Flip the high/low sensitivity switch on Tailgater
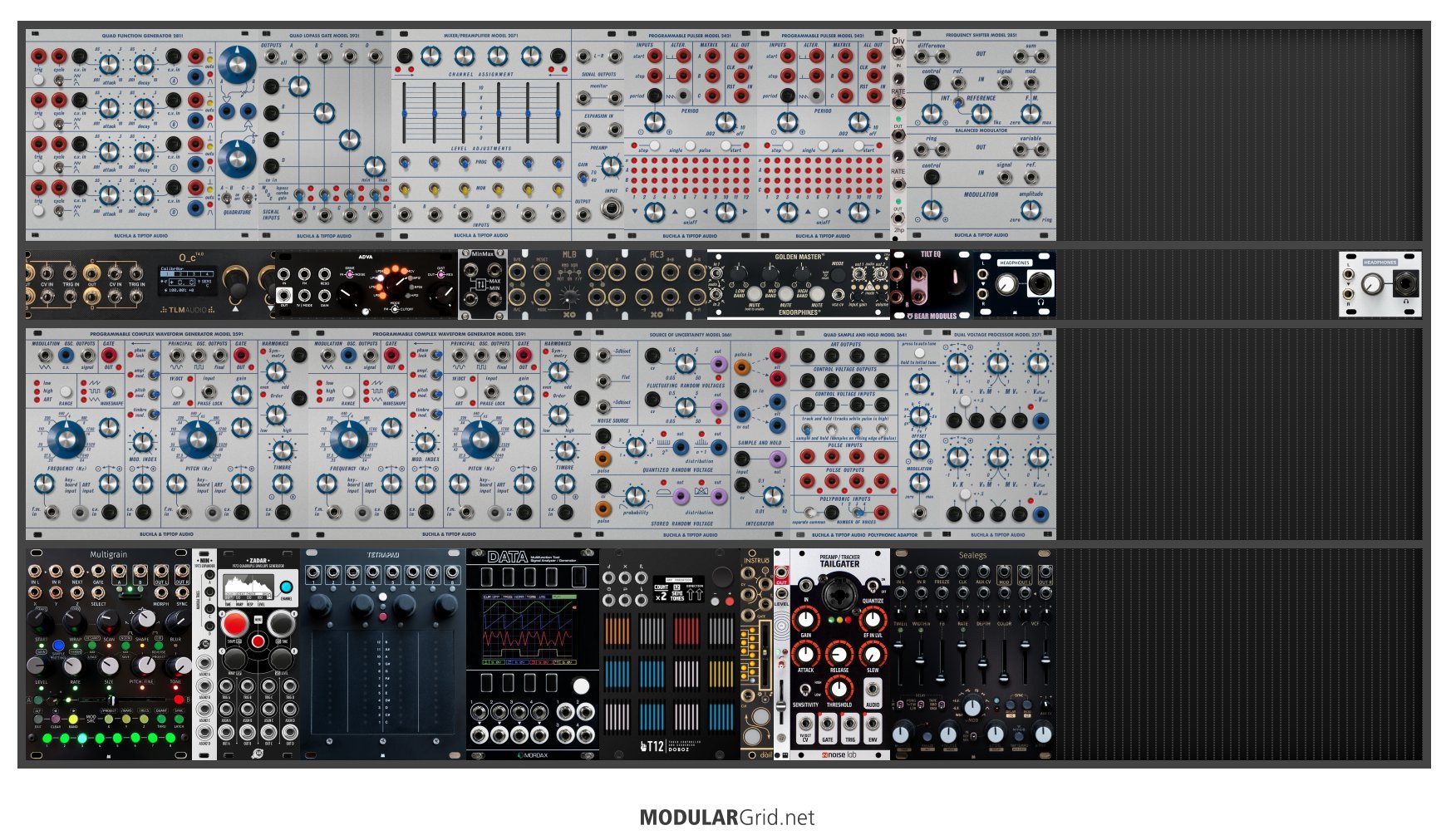This screenshot has width=1456, height=835. [804, 690]
